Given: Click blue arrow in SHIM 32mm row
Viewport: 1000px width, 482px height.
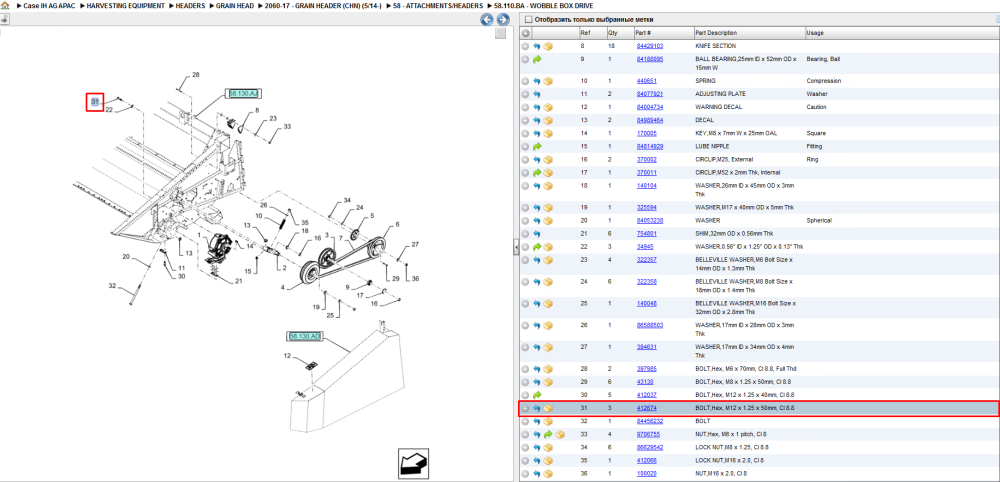Looking at the screenshot, I should point(537,234).
